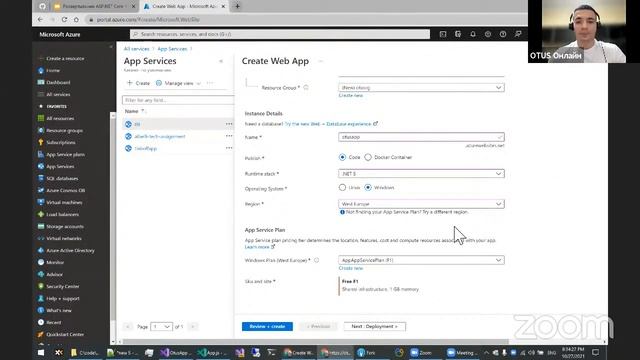Screen dimensions: 640x360
Task: Click the Filter for any field box
Action: pyautogui.click(x=178, y=100)
